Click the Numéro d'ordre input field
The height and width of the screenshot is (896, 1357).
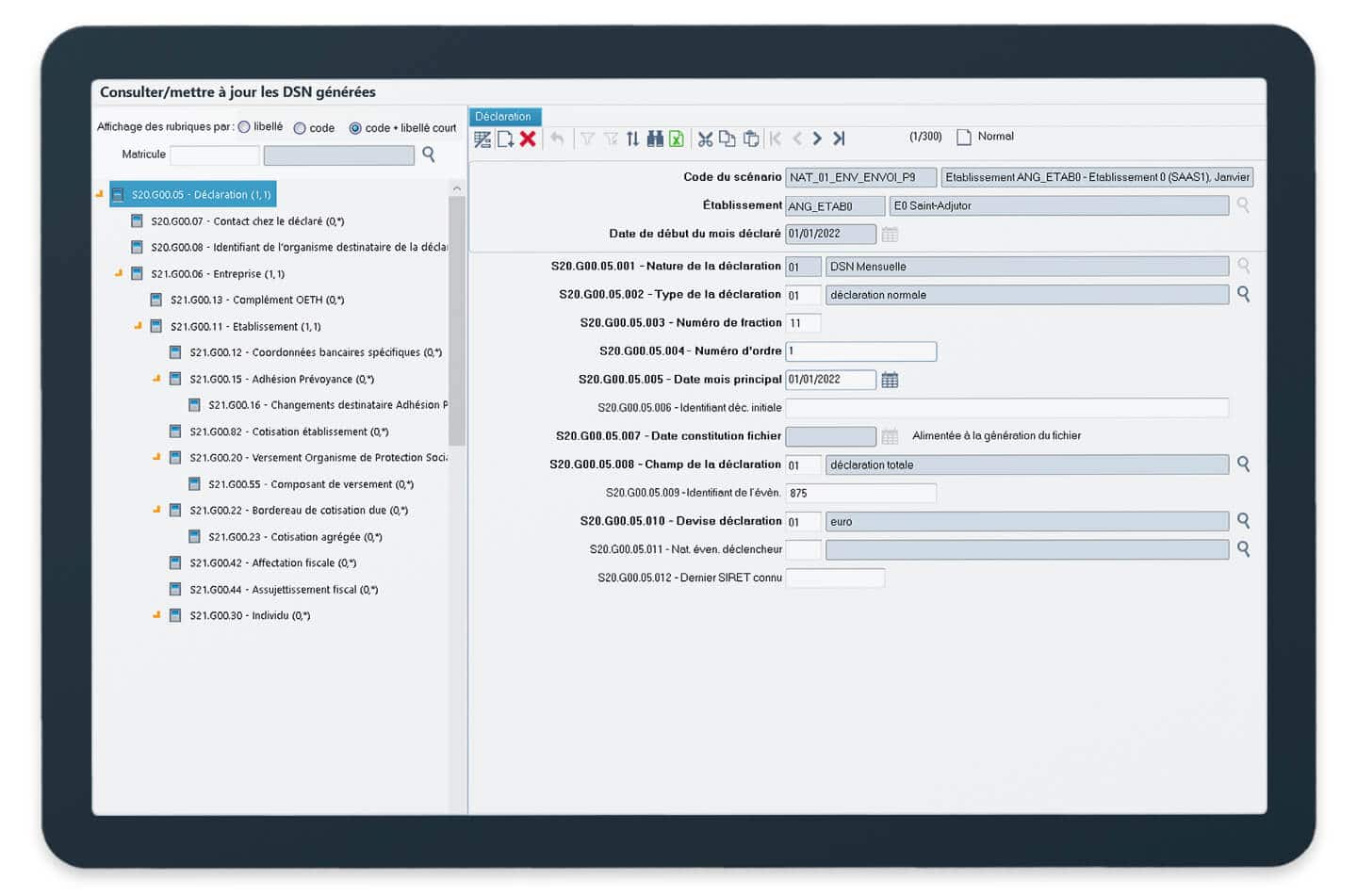click(x=860, y=351)
